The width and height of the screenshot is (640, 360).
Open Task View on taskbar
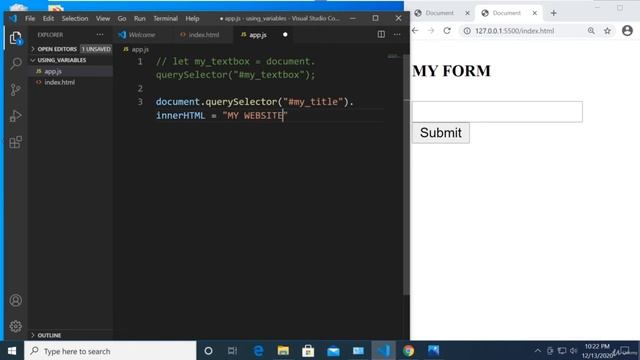click(x=232, y=351)
